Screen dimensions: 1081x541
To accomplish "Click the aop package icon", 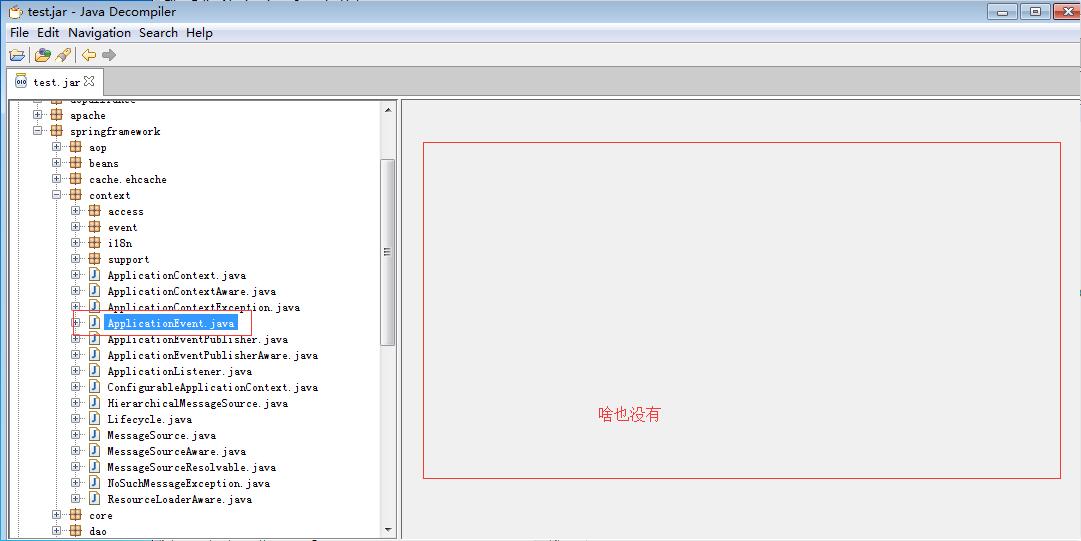I will click(76, 147).
